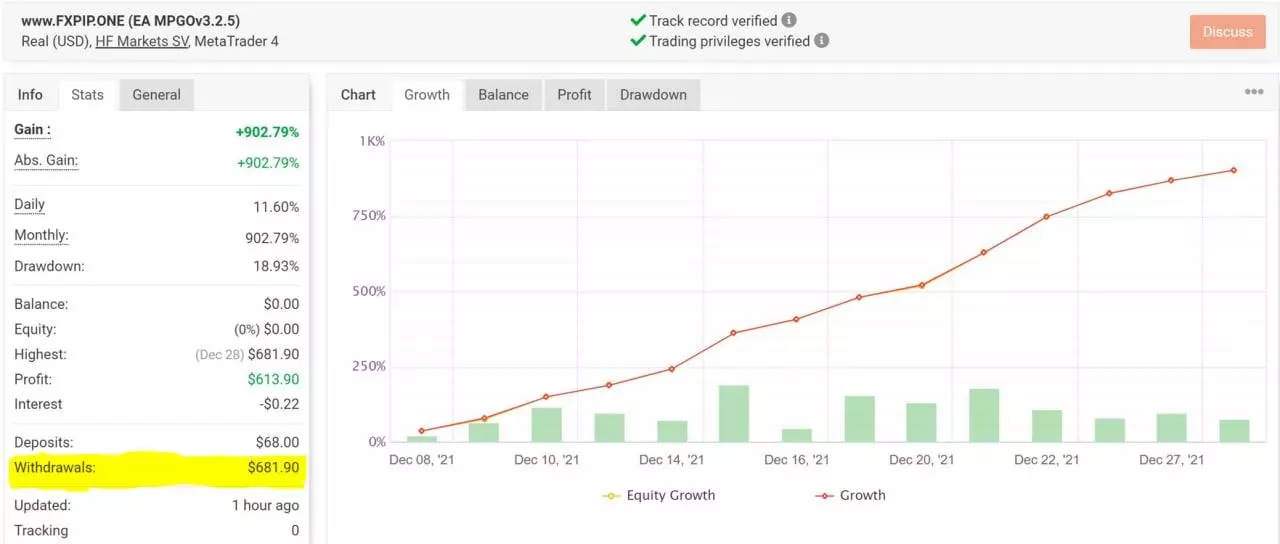Open the HF Markets SV broker link

[140, 41]
